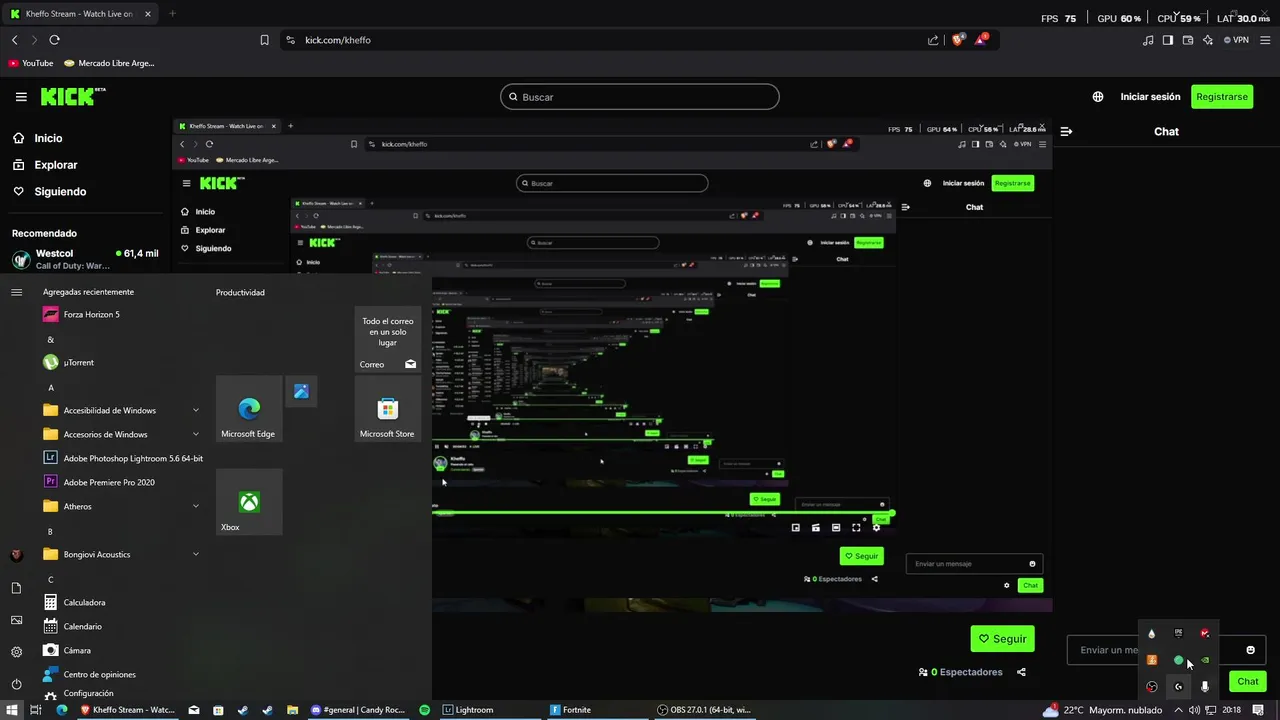Open the Start menu power button

coord(16,684)
